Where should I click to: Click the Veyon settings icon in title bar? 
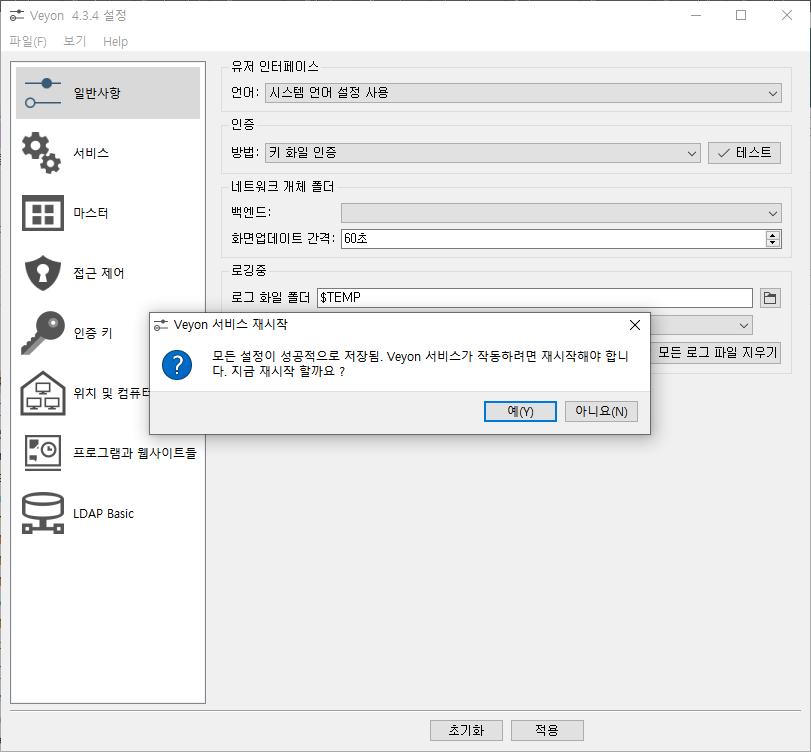pos(17,16)
